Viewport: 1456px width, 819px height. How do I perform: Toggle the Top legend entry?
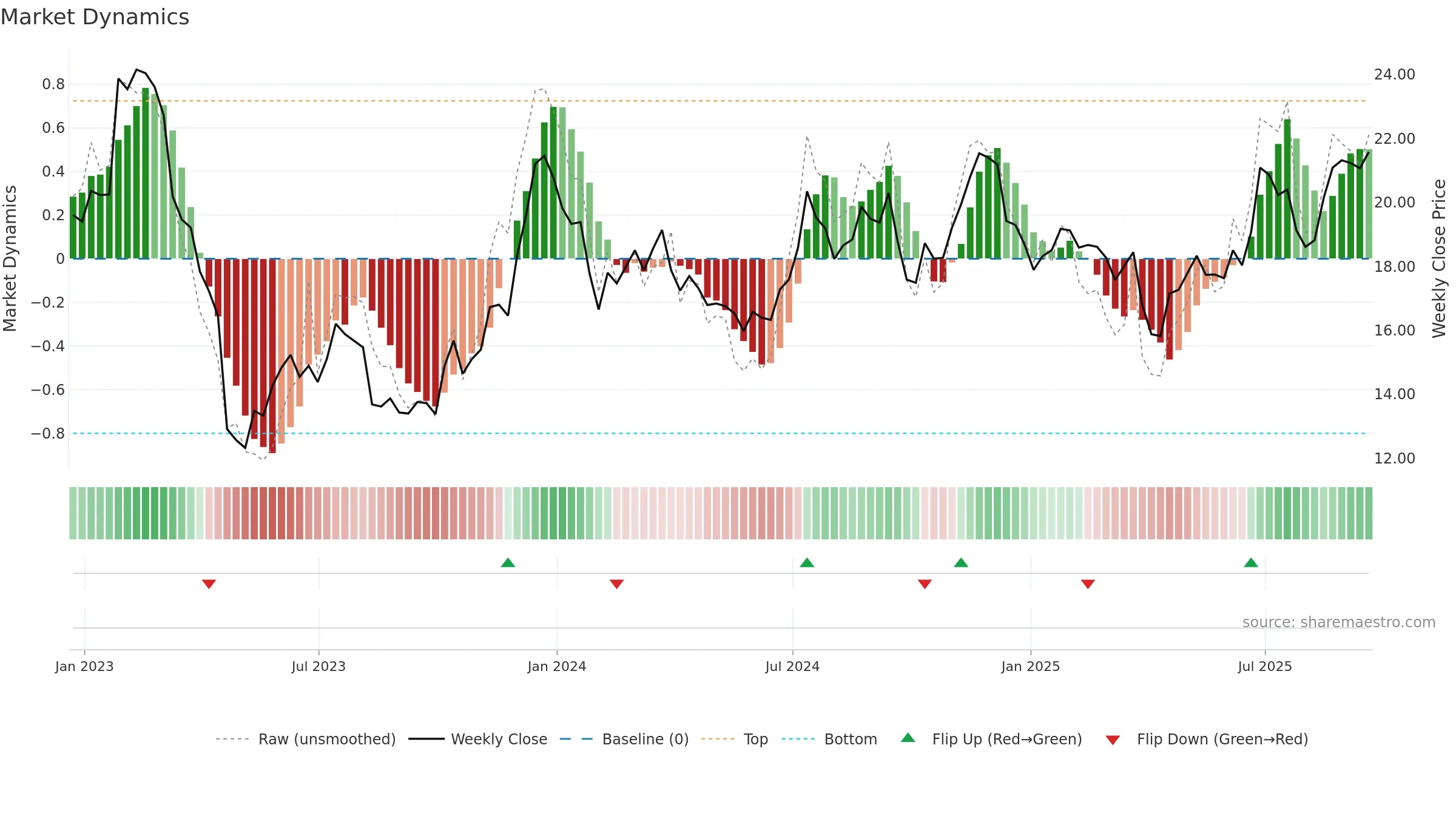tap(735, 739)
